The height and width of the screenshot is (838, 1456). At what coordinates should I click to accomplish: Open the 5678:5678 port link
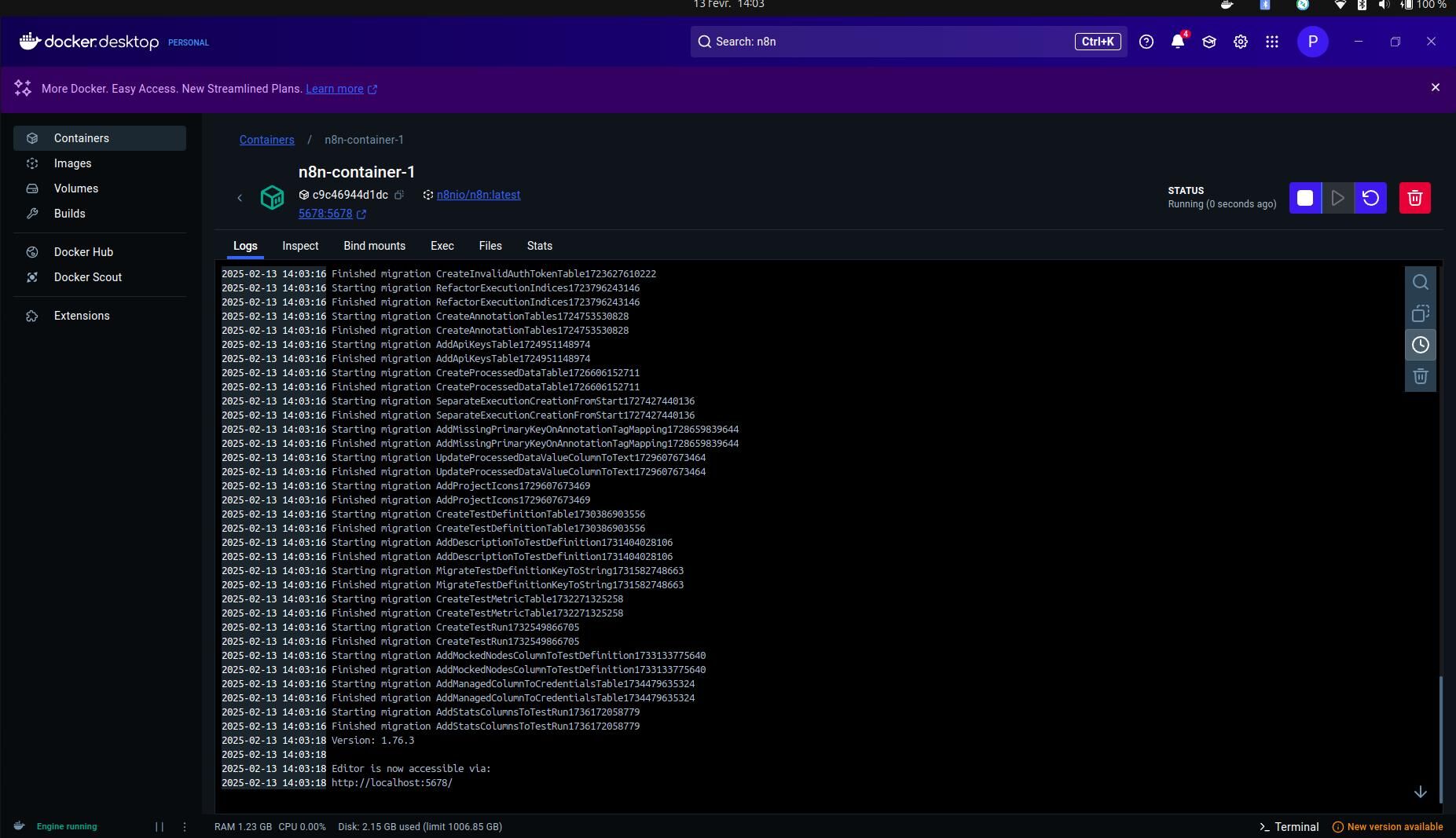click(325, 214)
